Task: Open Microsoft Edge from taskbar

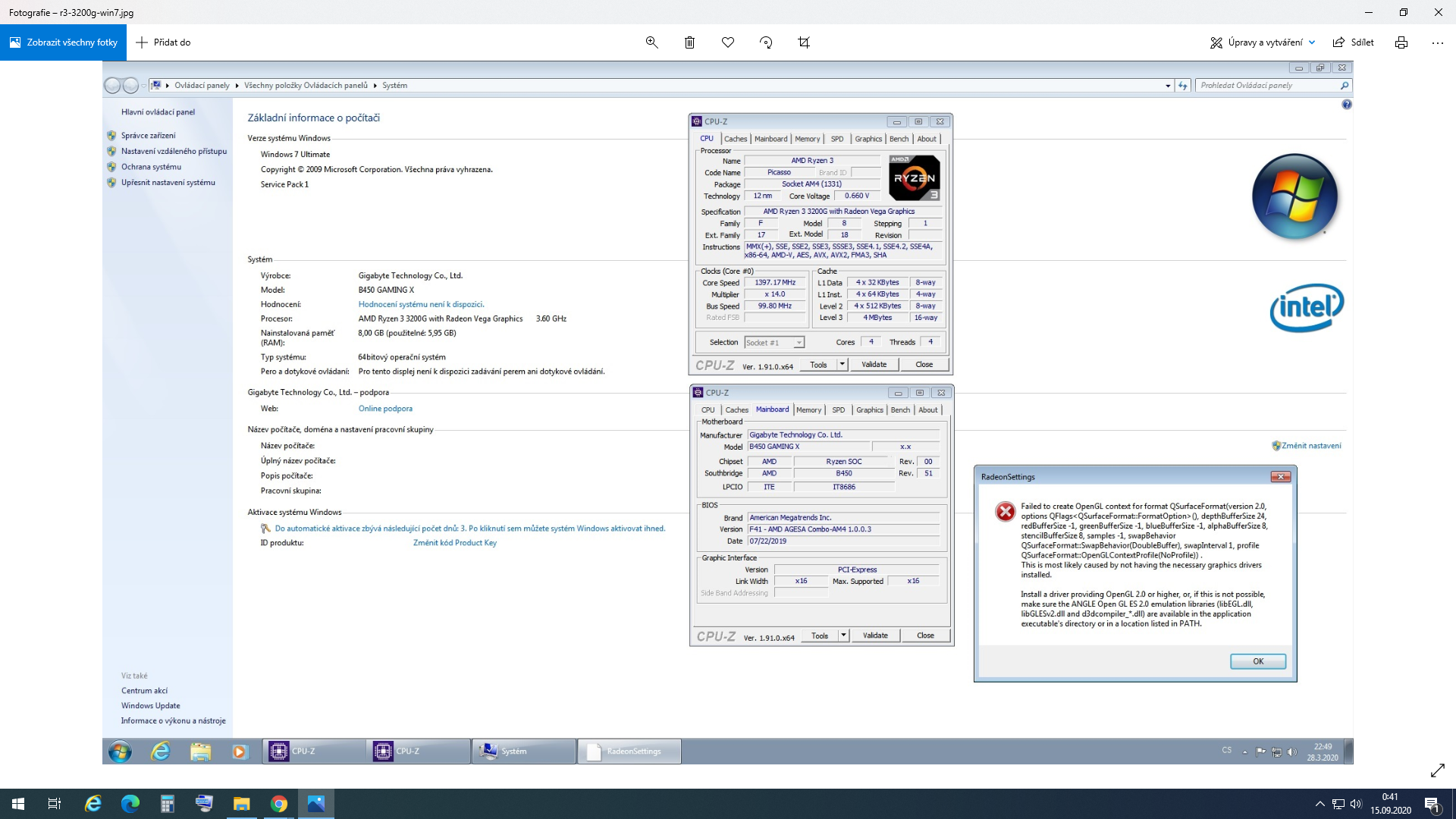Action: click(x=130, y=804)
